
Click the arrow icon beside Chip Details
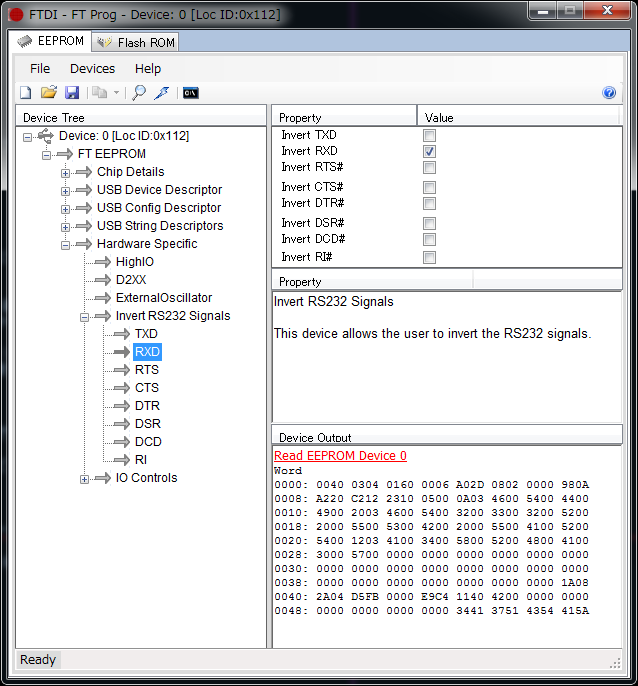84,172
